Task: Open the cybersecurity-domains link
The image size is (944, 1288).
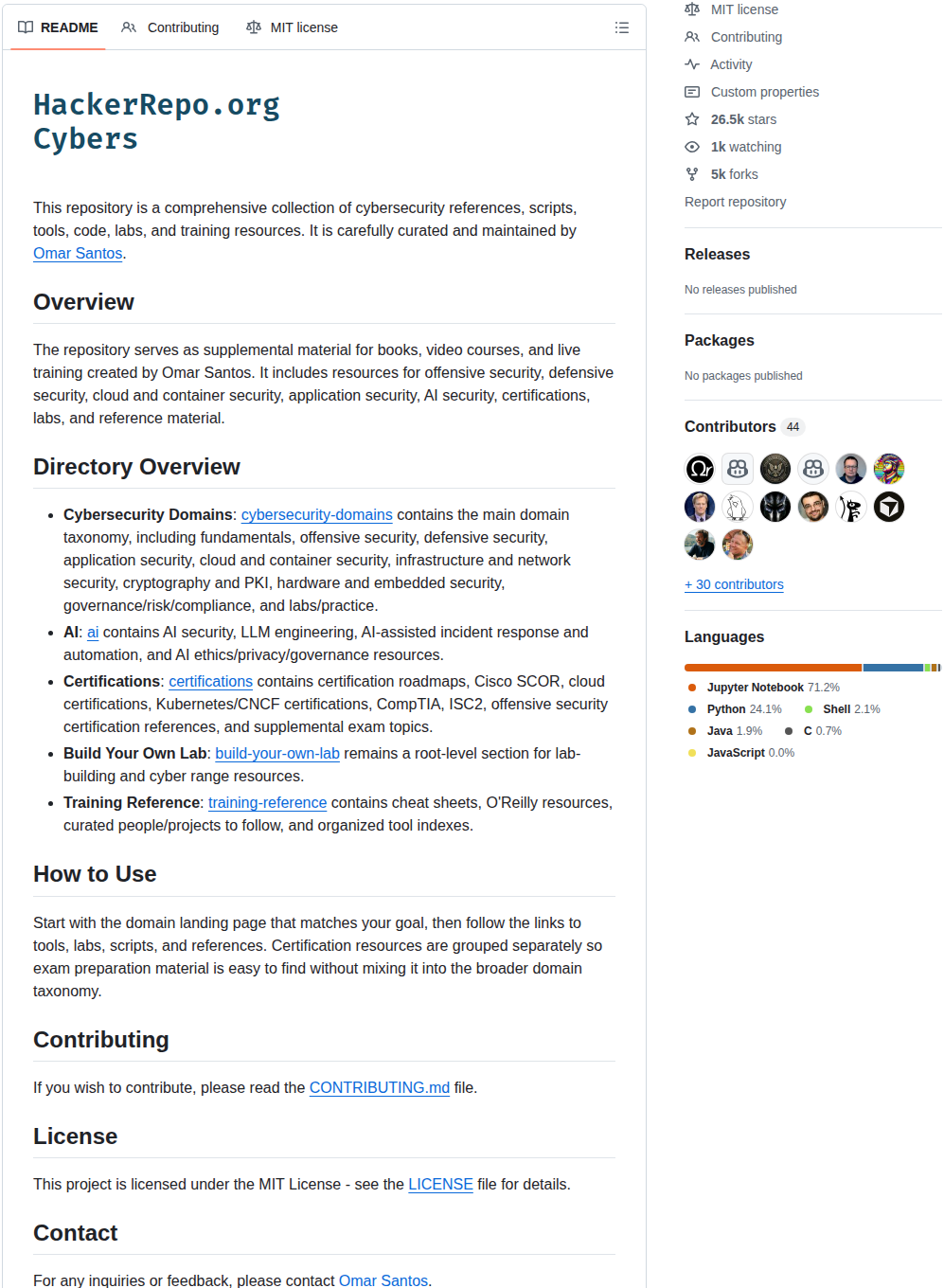Action: tap(317, 514)
